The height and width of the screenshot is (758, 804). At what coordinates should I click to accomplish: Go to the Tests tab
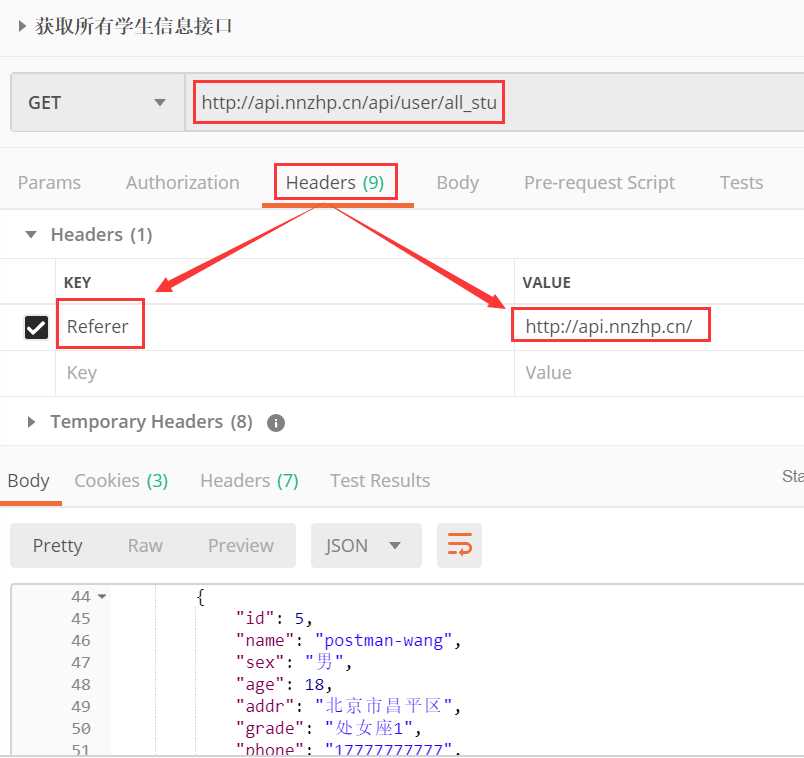tap(741, 183)
